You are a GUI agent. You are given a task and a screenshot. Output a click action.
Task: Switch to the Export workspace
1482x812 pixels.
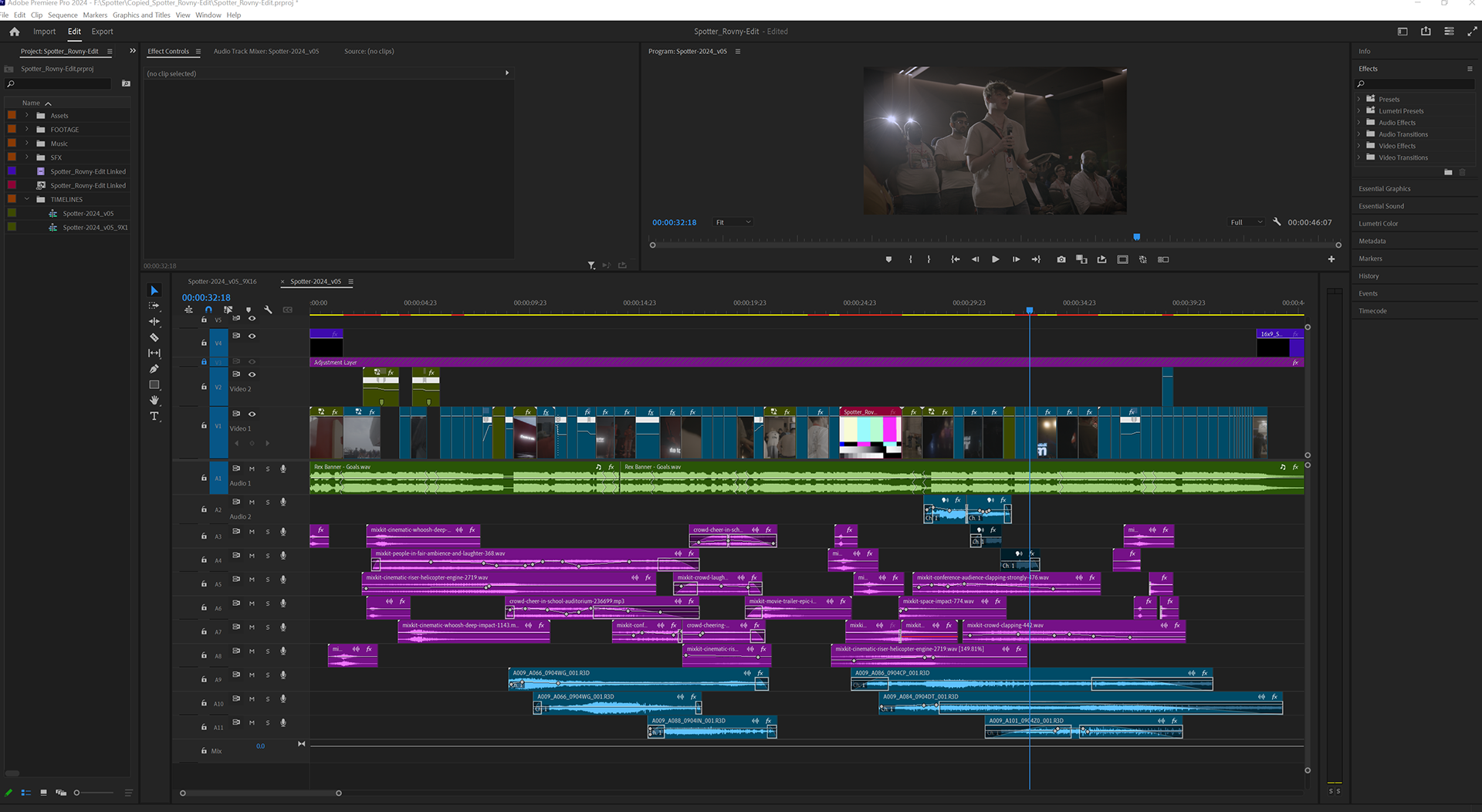(x=102, y=32)
